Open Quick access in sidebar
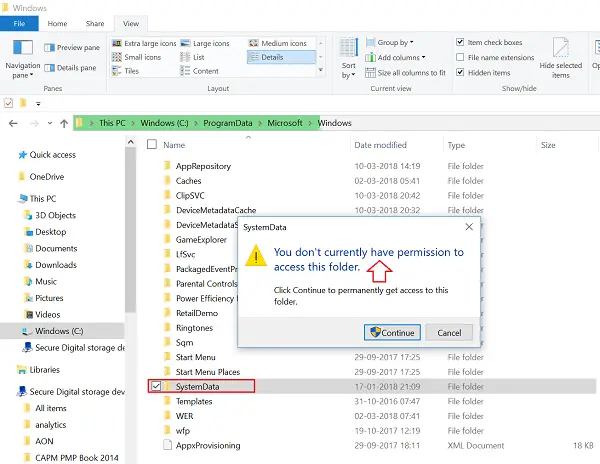Viewport: 600px width, 464px height. pos(47,155)
